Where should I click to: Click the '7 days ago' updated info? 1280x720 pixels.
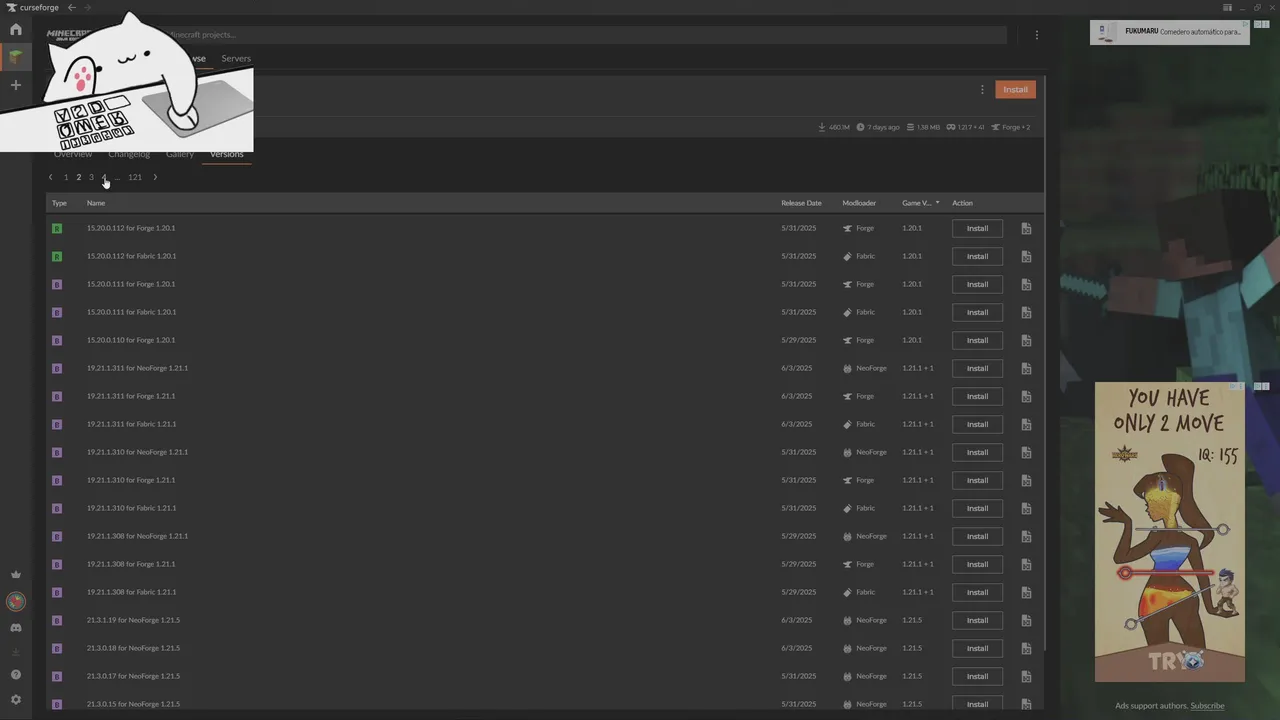pyautogui.click(x=879, y=127)
